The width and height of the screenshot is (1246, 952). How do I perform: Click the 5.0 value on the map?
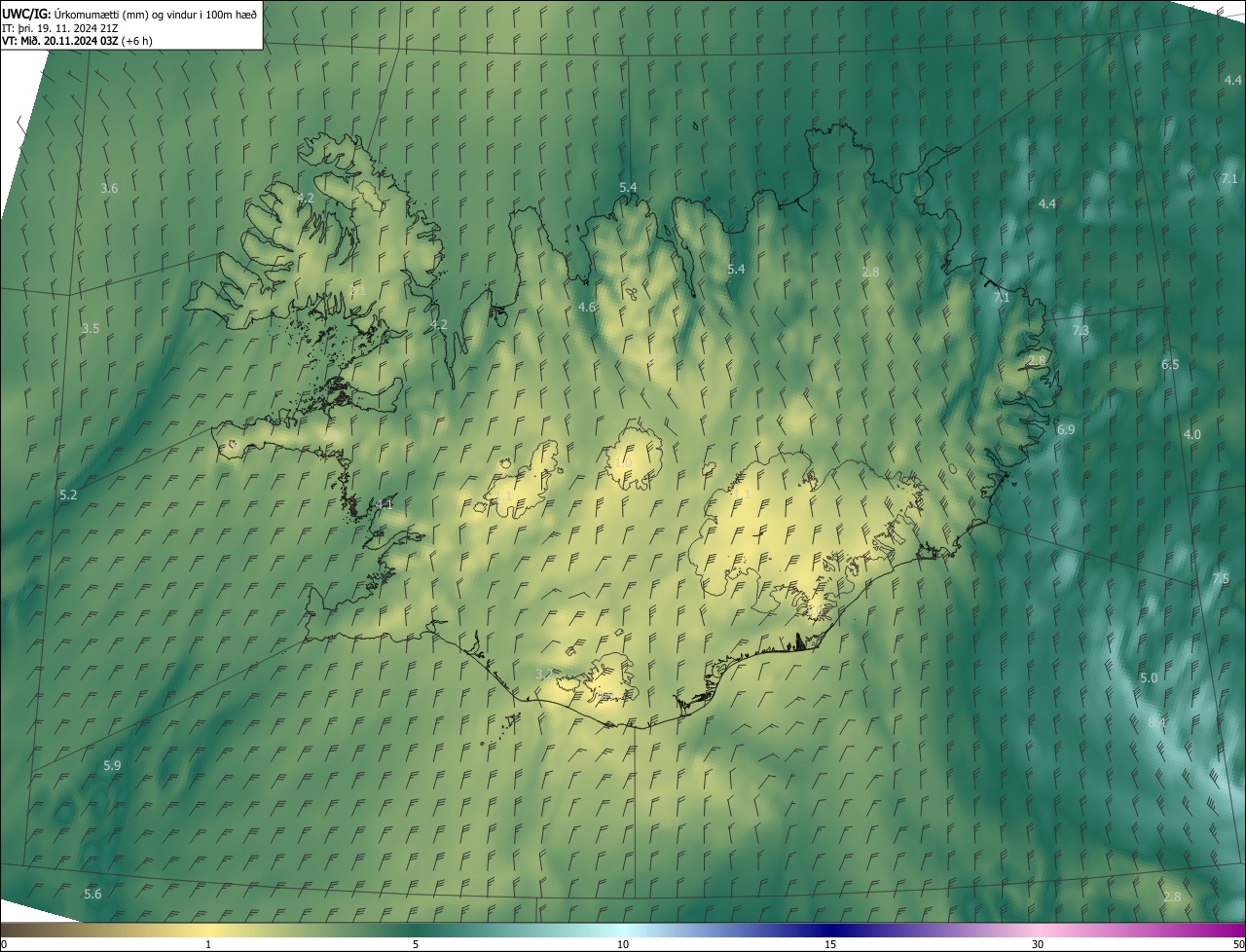[1149, 678]
